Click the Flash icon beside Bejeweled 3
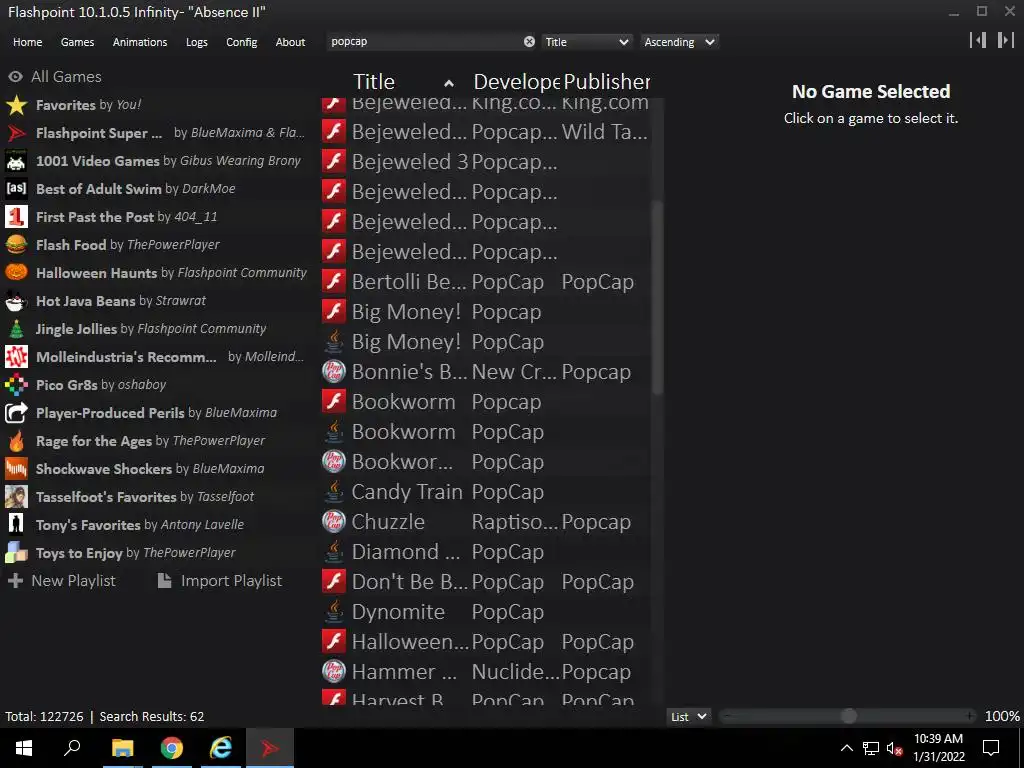 pyautogui.click(x=334, y=161)
